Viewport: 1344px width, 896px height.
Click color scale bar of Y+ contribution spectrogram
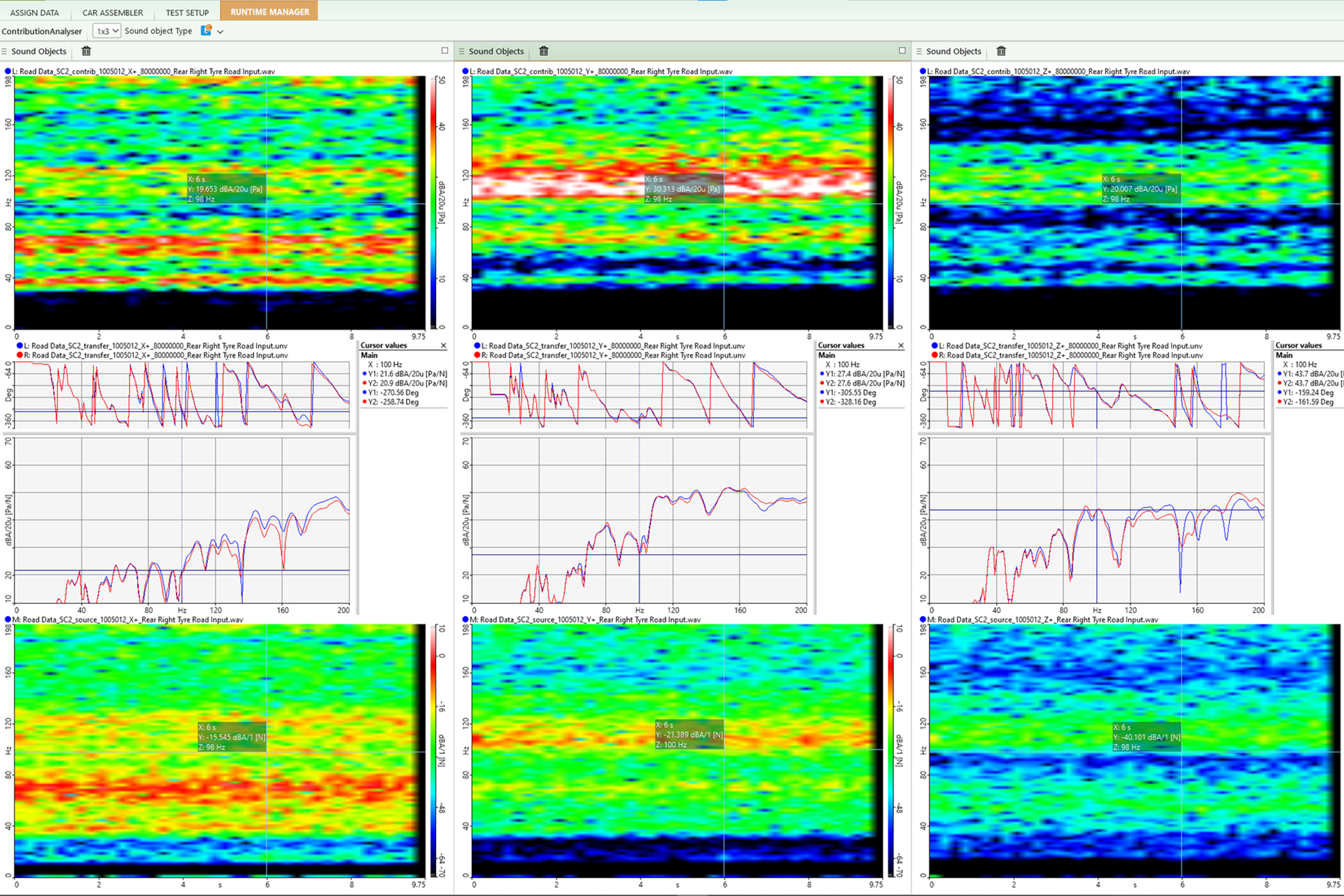point(890,203)
